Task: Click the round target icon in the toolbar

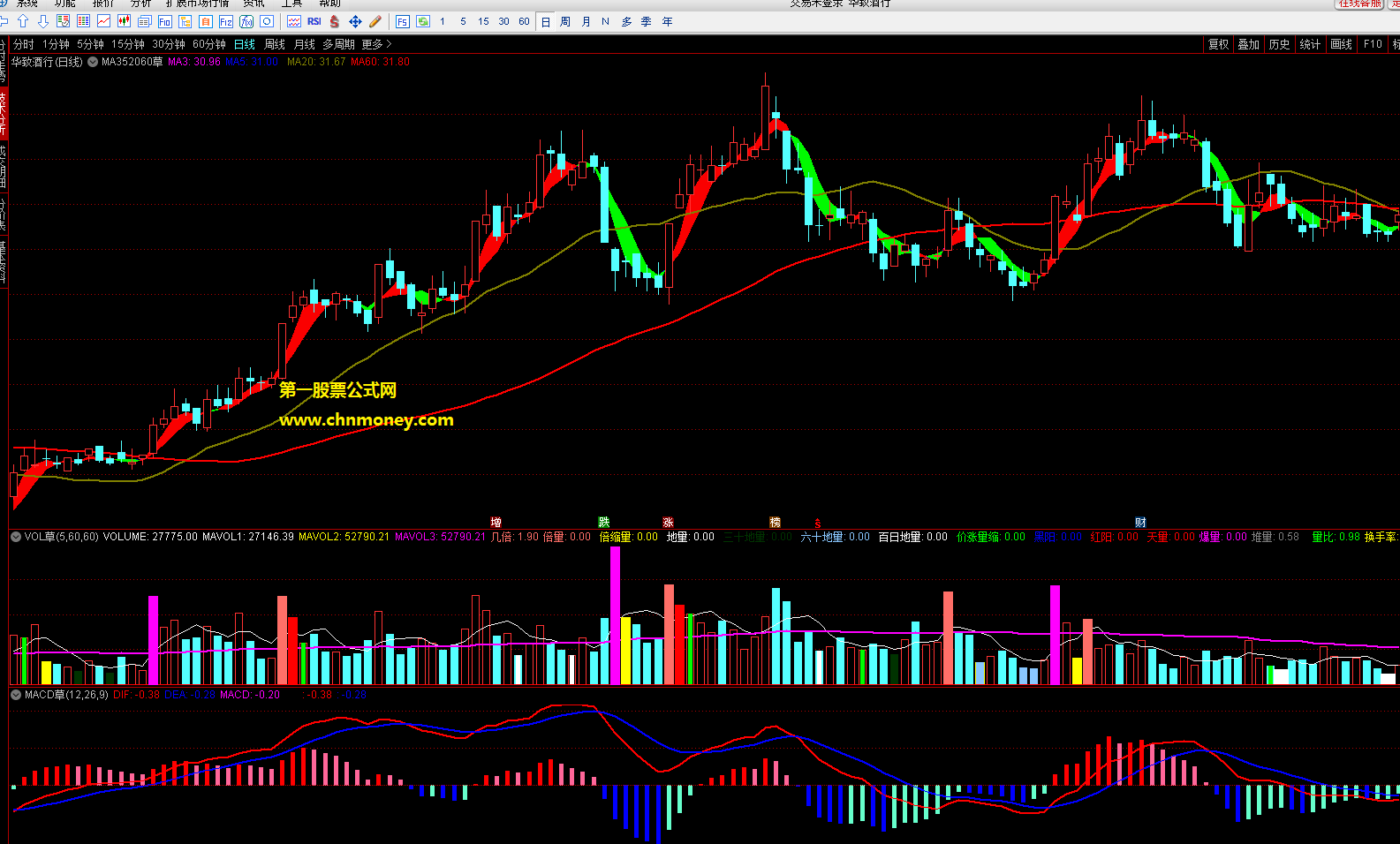Action: tap(267, 21)
